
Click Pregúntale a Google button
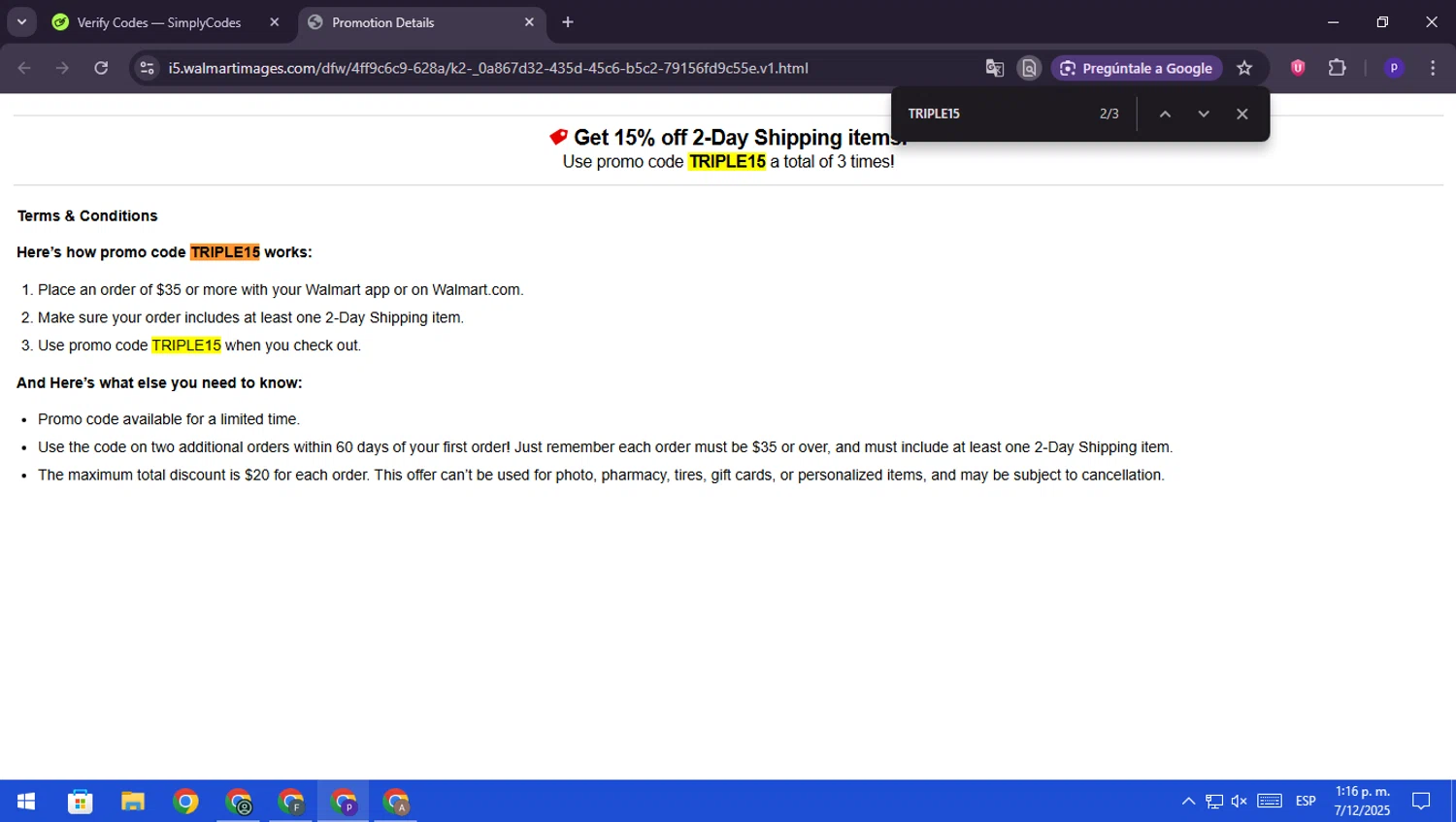1137,68
